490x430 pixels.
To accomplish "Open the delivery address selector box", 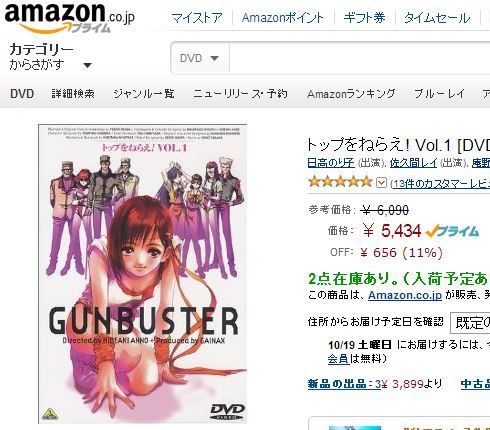I will pos(470,323).
